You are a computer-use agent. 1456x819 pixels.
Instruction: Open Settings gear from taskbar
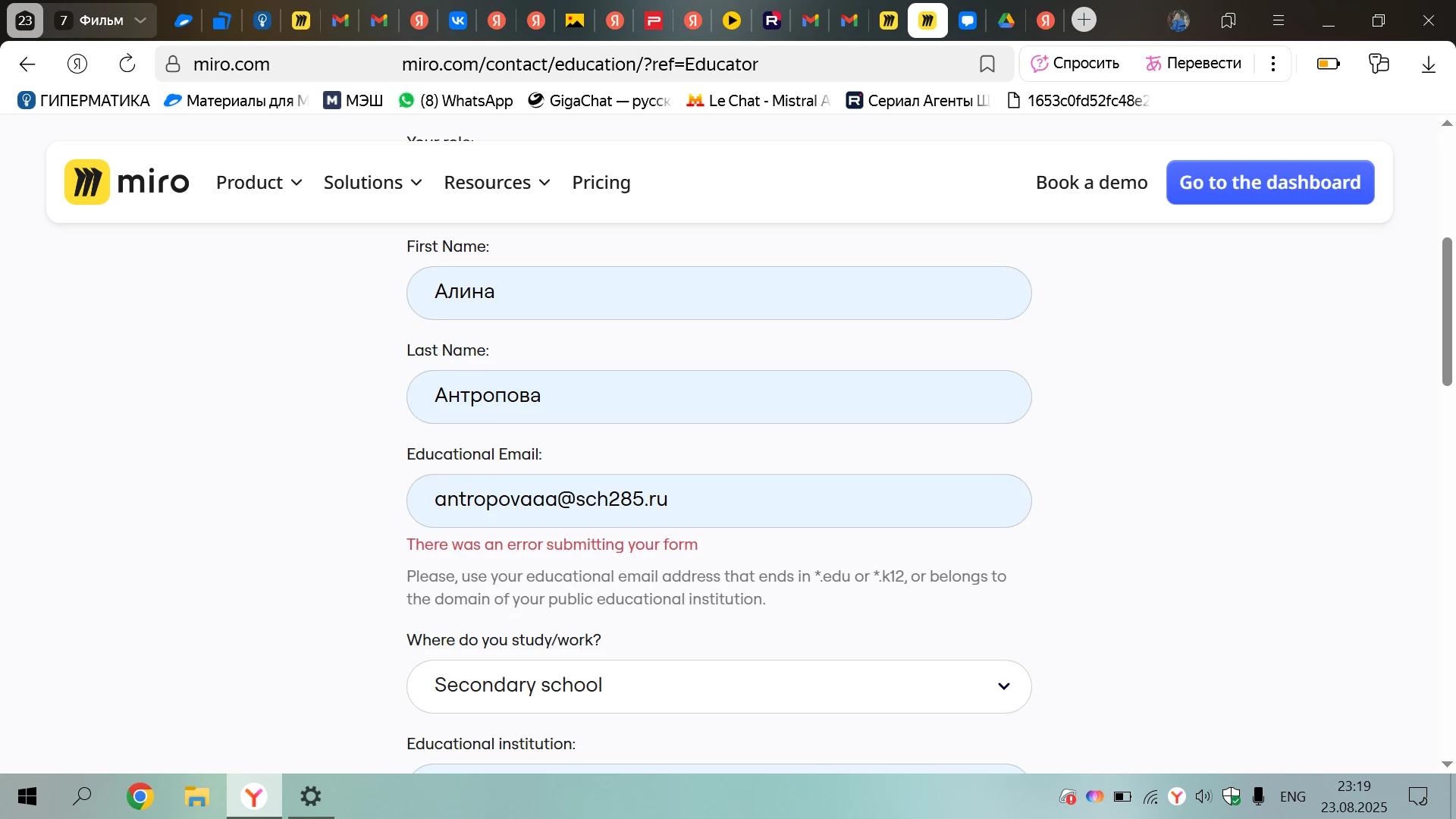311,796
